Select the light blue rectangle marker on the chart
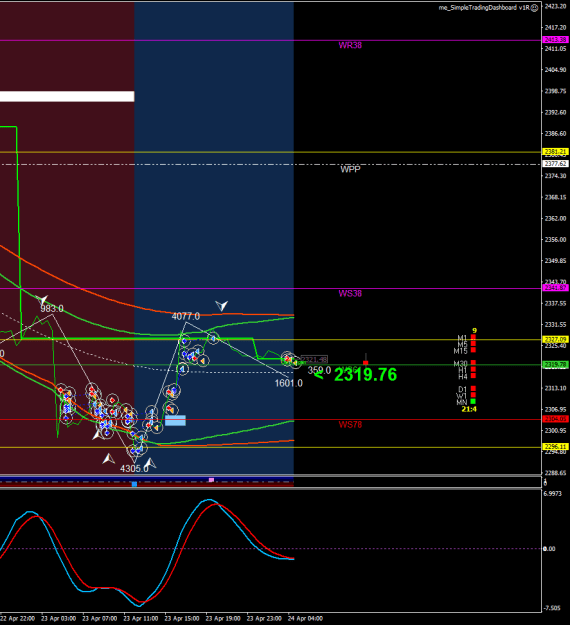This screenshot has width=570, height=625. (175, 421)
